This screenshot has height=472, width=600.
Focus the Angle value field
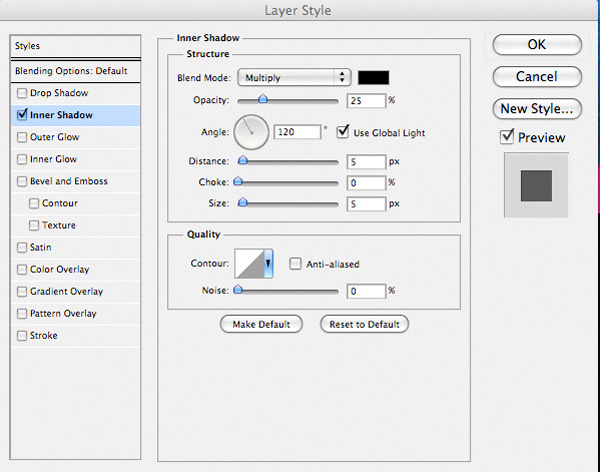coord(297,132)
